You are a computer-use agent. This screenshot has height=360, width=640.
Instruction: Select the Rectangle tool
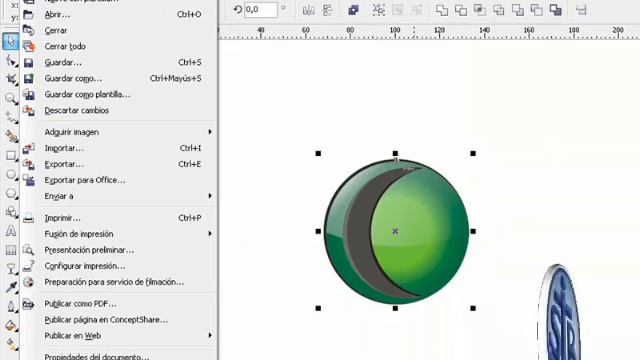11,156
